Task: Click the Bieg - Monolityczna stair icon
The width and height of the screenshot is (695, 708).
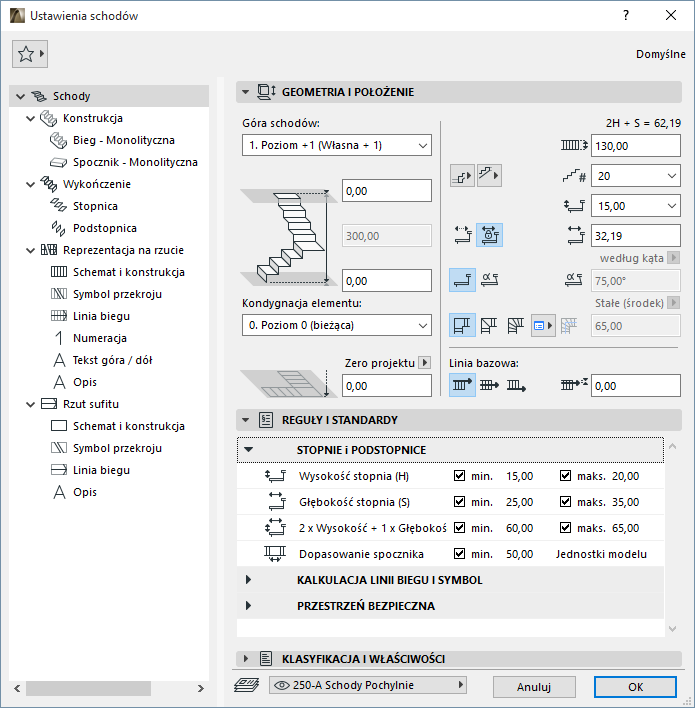Action: click(x=58, y=140)
